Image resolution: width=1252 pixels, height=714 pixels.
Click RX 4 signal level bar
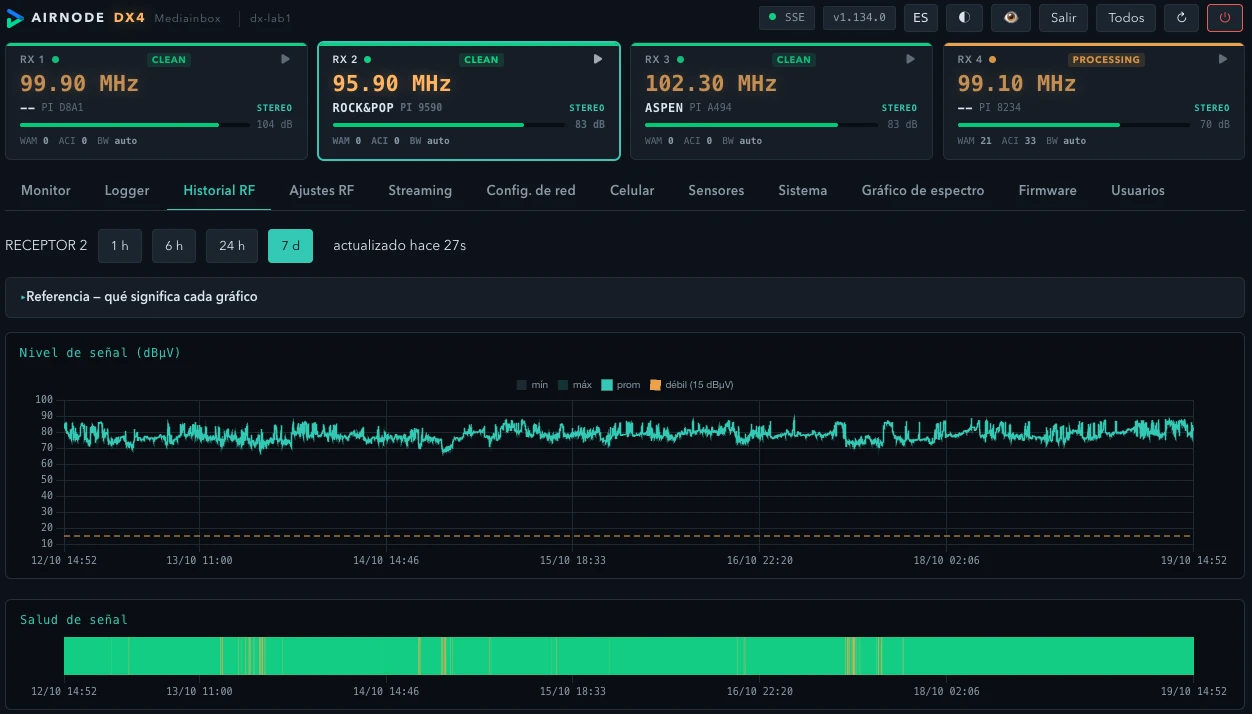coord(1073,125)
